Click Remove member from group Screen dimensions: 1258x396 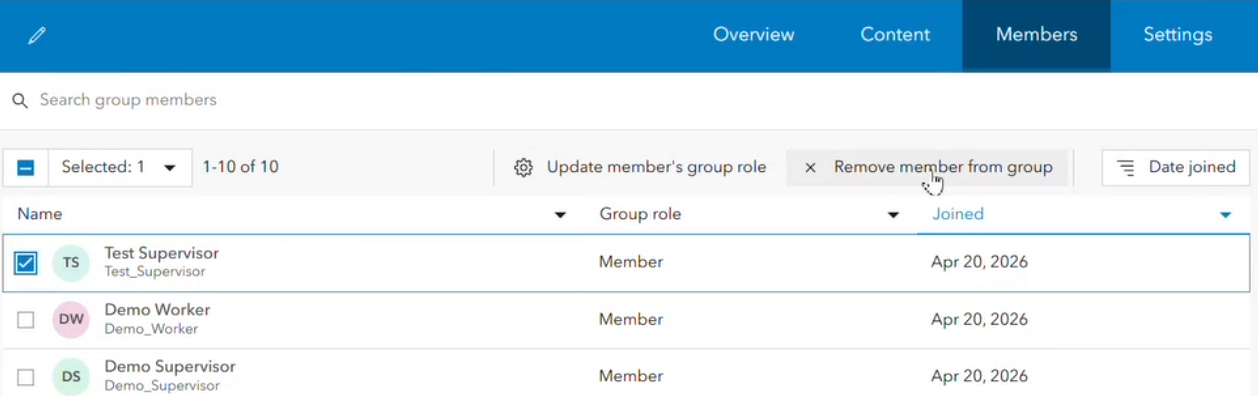point(927,168)
